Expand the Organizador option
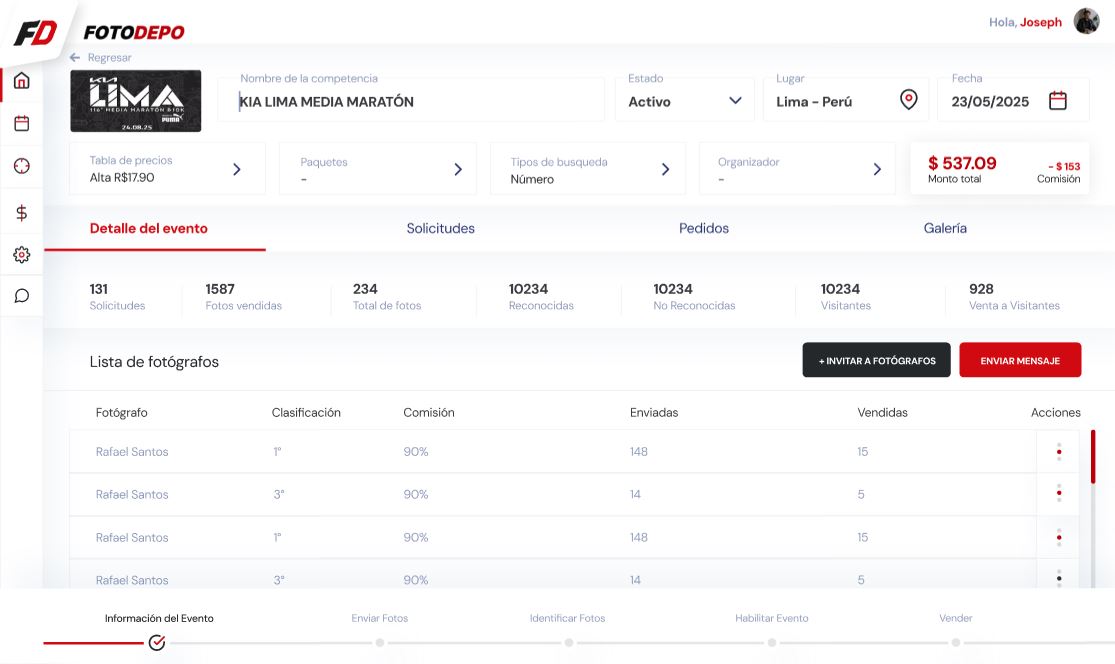Image resolution: width=1115 pixels, height=664 pixels. [x=877, y=169]
